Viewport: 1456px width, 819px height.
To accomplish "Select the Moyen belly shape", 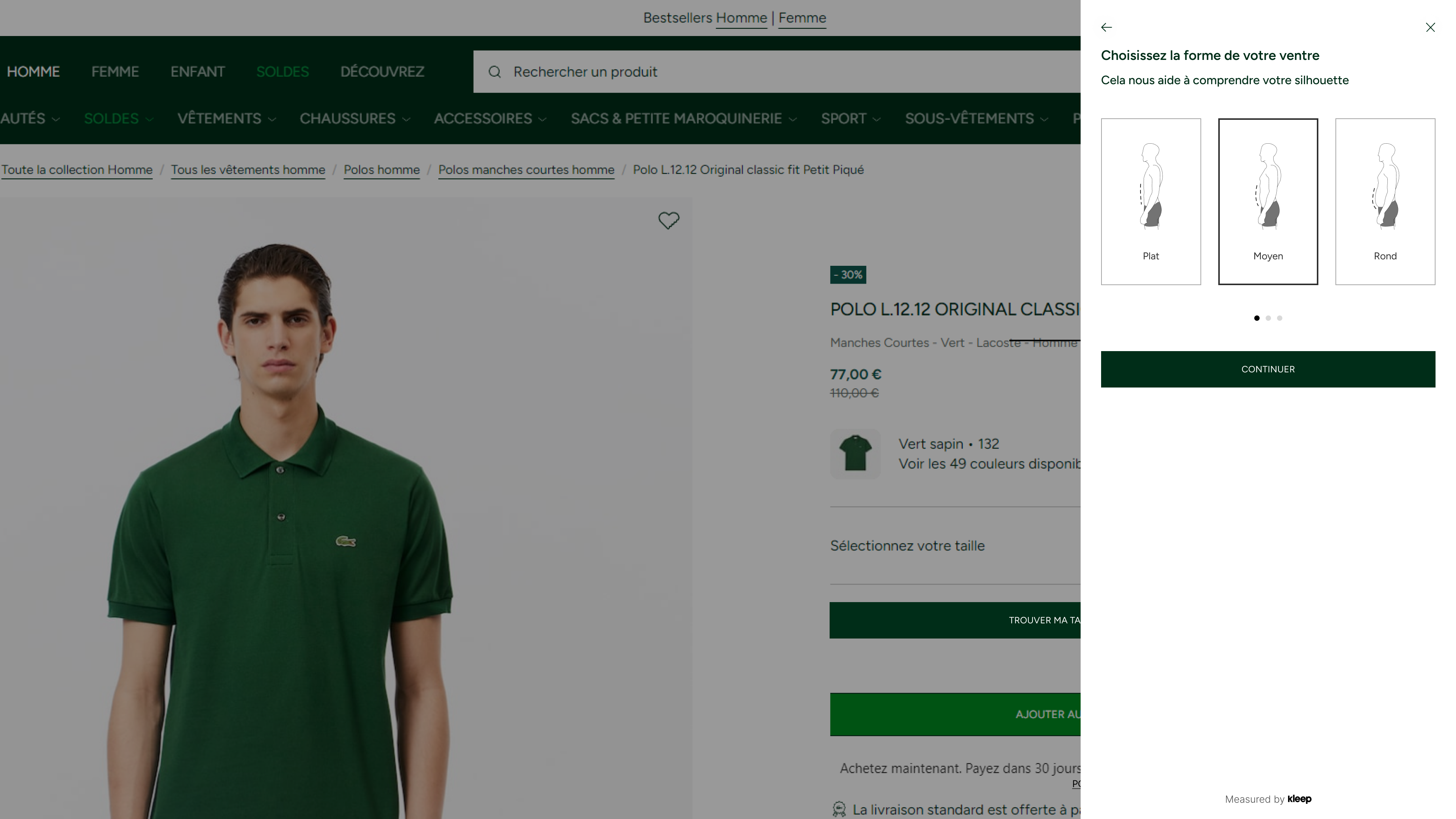I will (x=1268, y=201).
